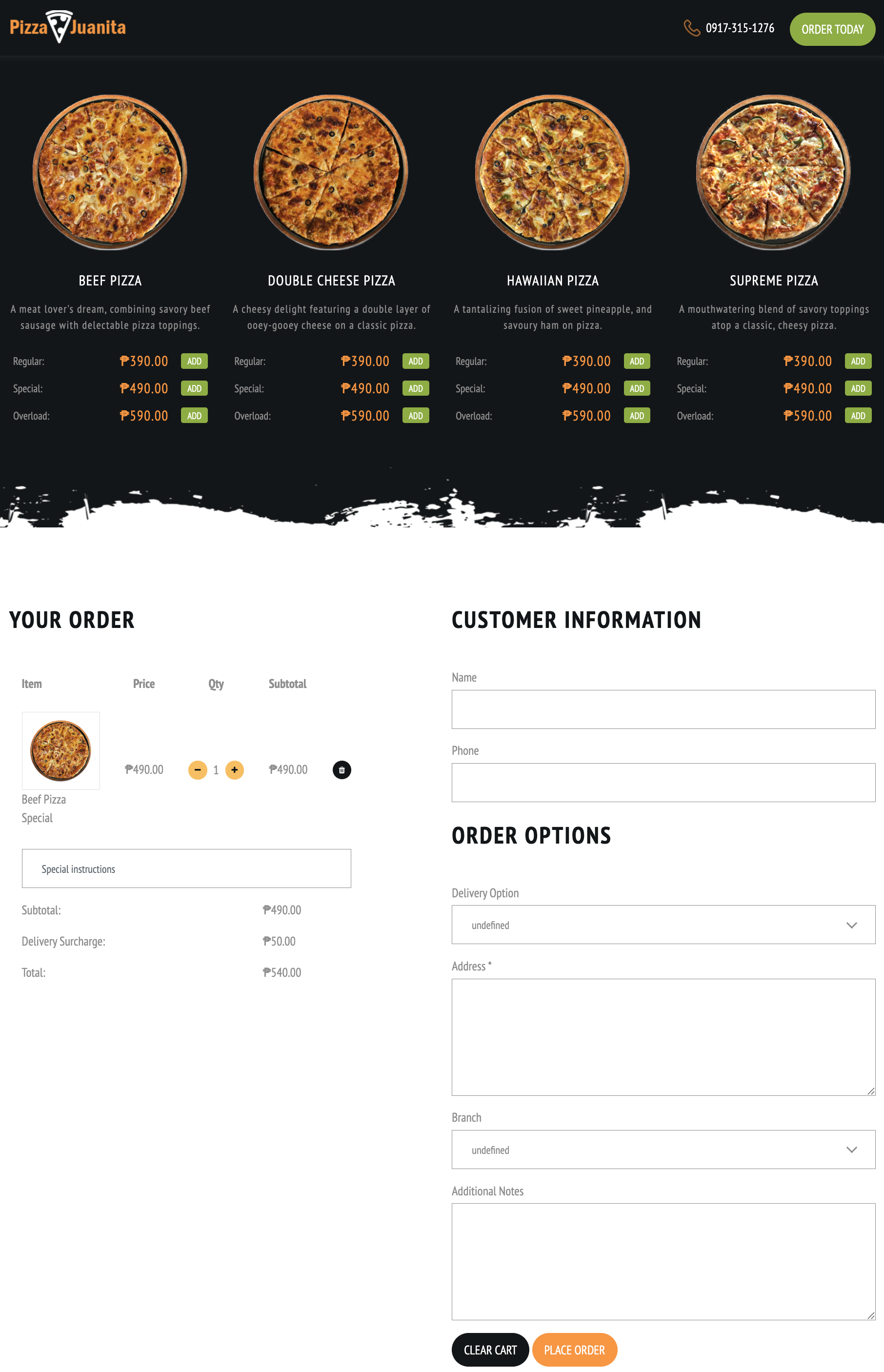Image resolution: width=884 pixels, height=1372 pixels.
Task: Click the ORDER TODAY button
Action: pyautogui.click(x=832, y=29)
